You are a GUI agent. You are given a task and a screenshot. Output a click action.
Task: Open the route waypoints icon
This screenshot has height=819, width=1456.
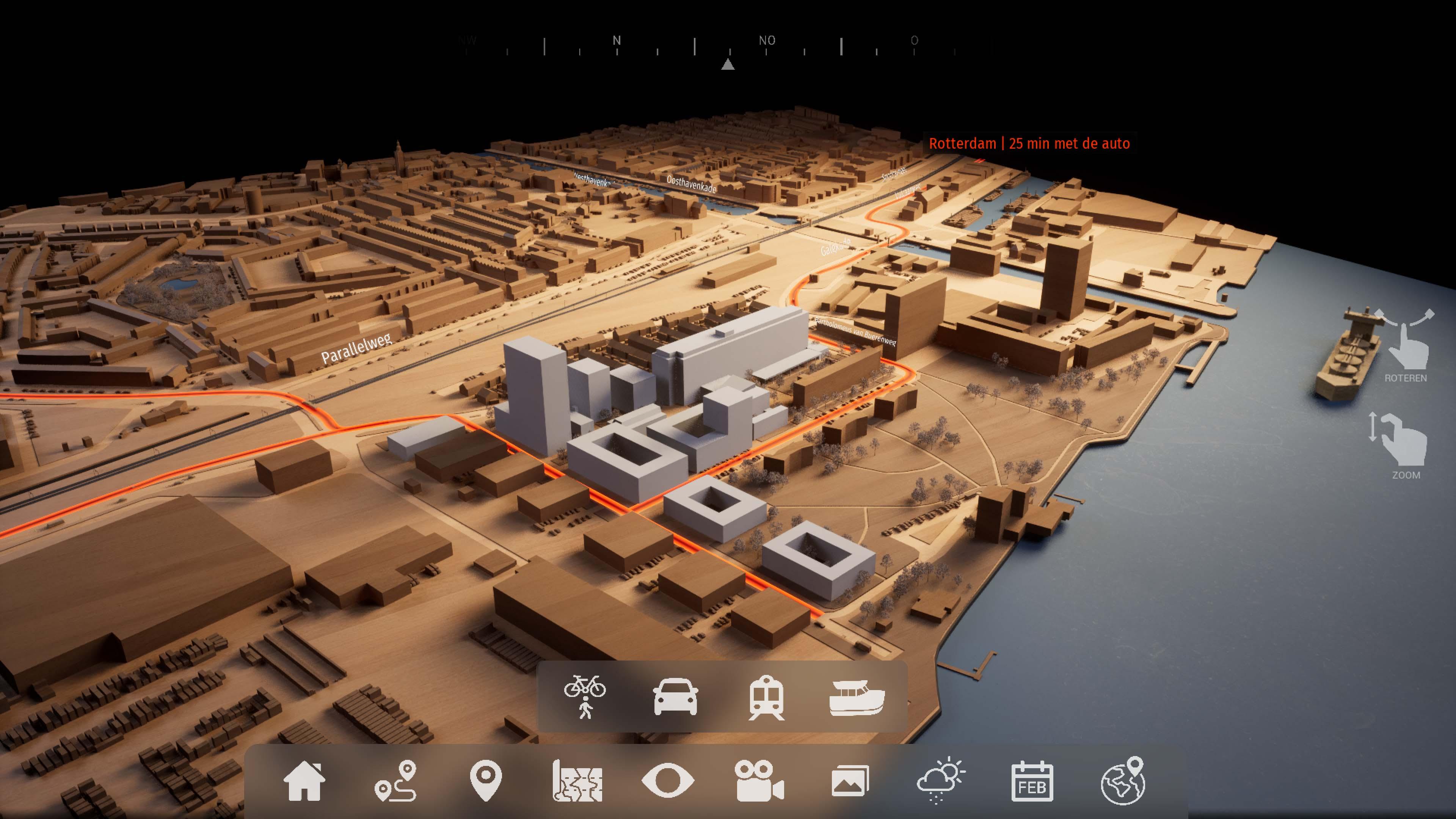click(395, 781)
